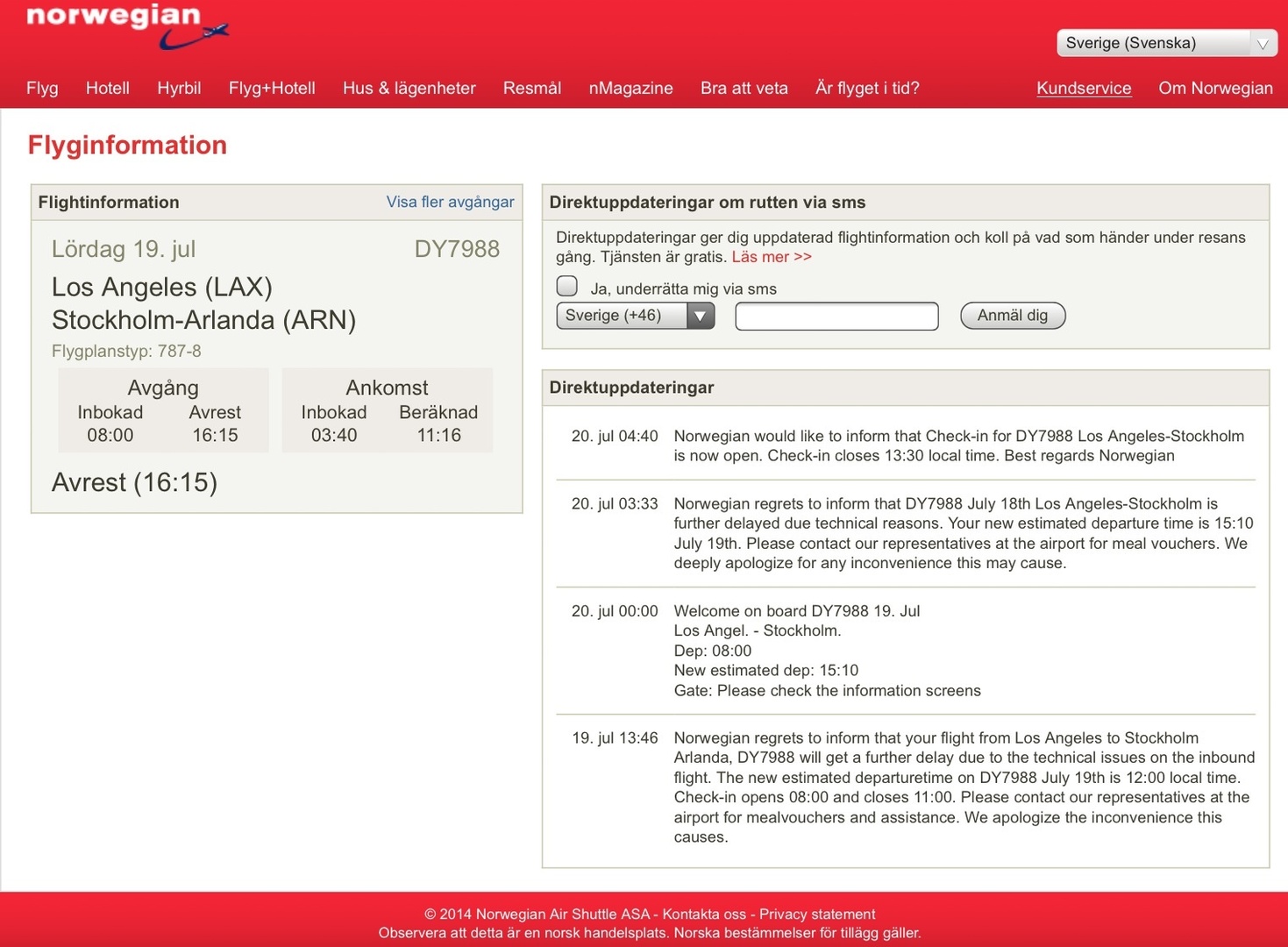Open 'Bra att veta' page
This screenshot has width=1288, height=947.
click(744, 88)
